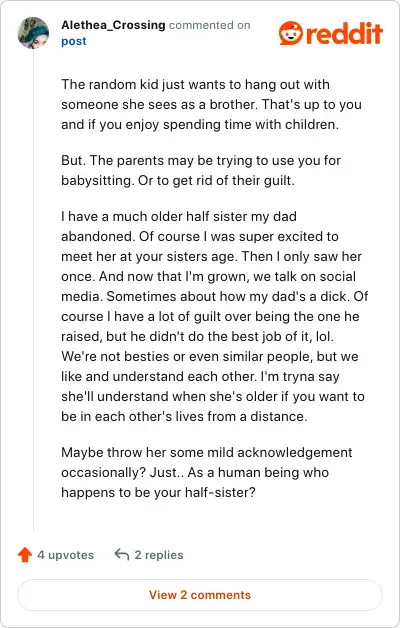Follow the blue "post" link
This screenshot has height=628, width=400.
[74, 41]
